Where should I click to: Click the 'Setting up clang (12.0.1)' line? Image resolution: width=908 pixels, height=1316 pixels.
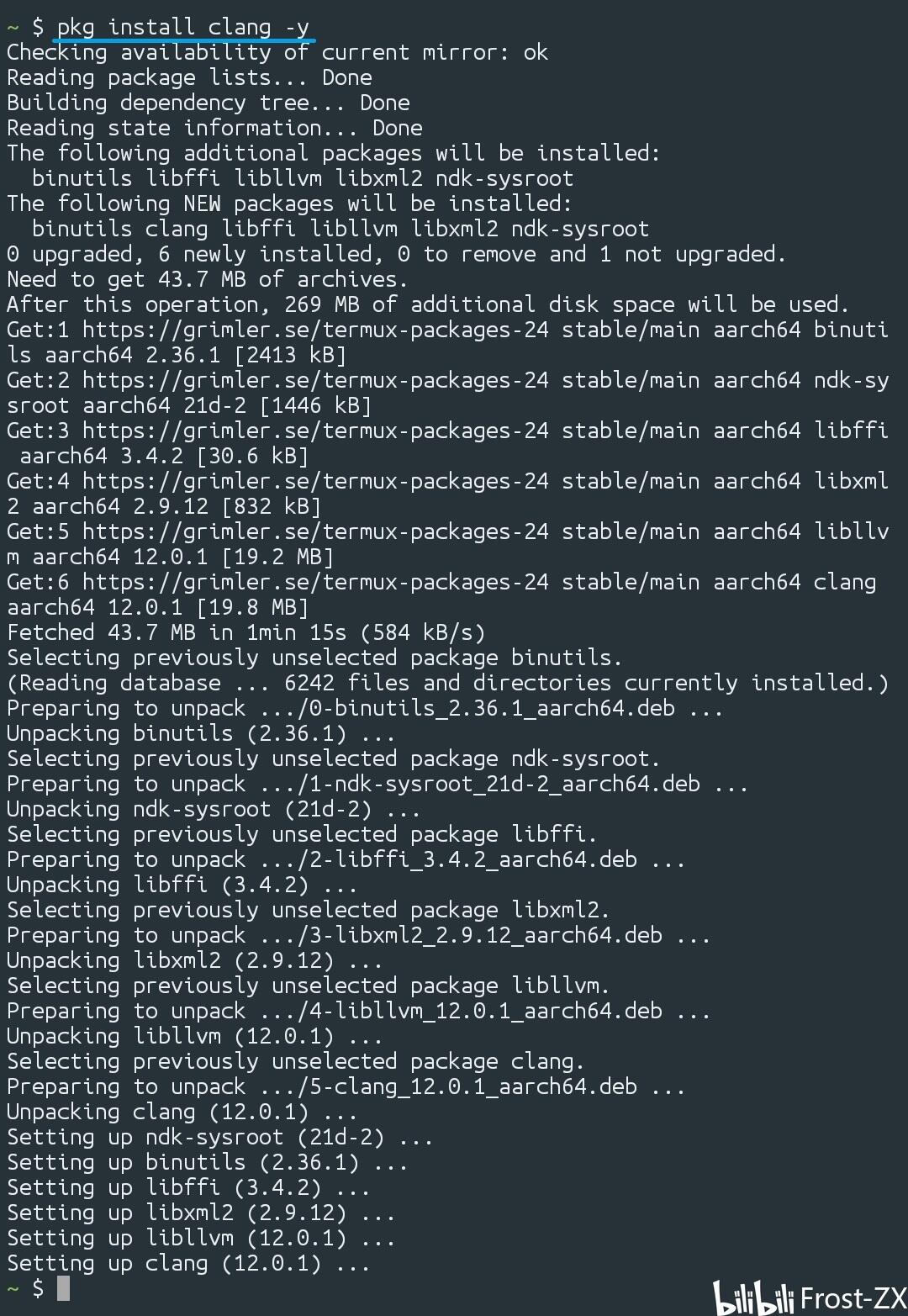(188, 1263)
